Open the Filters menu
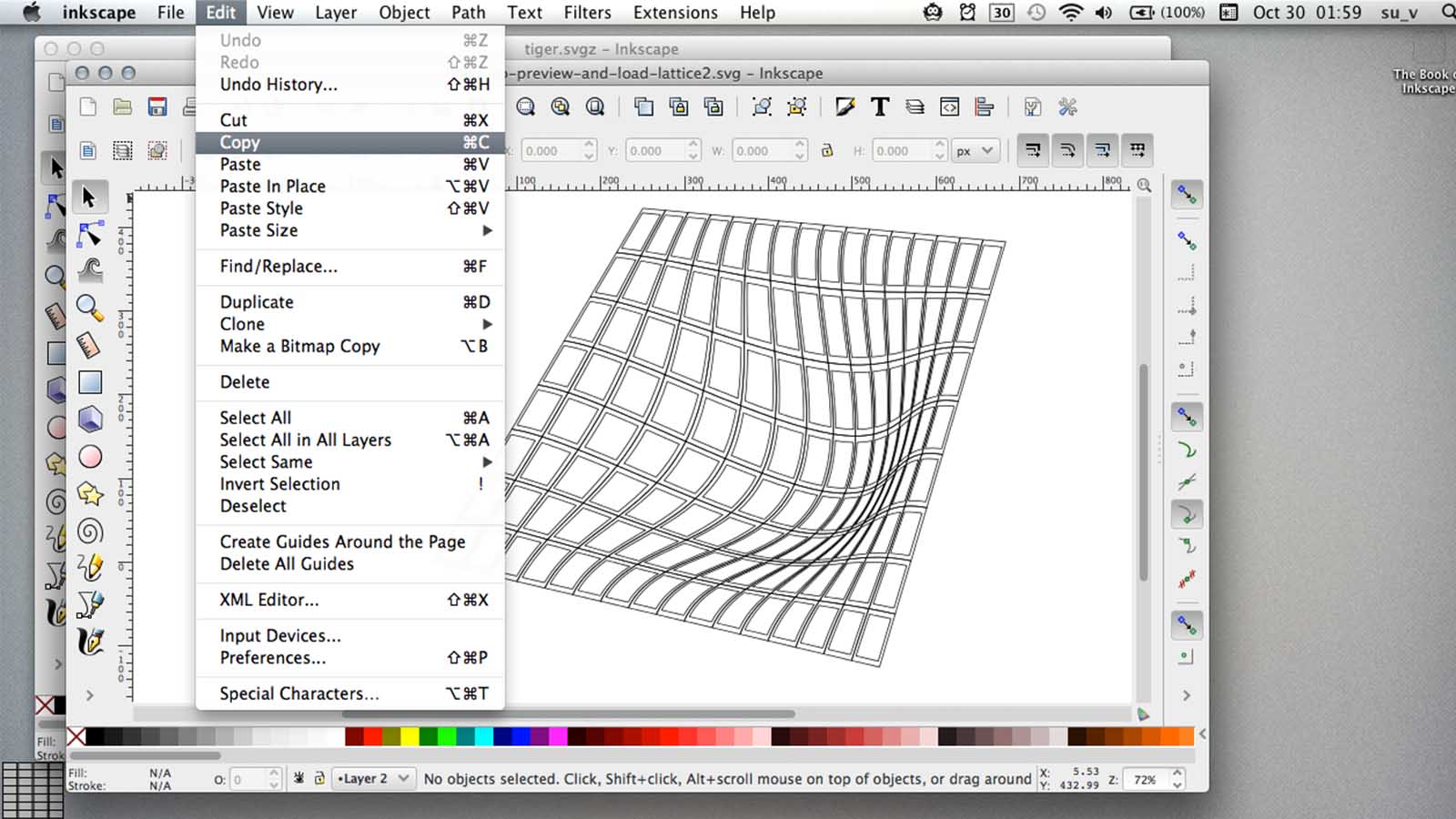This screenshot has width=1456, height=819. (587, 13)
